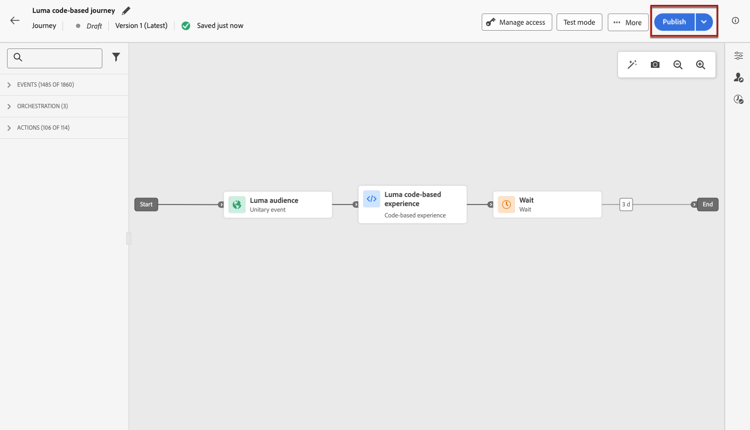Select the End node
The image size is (750, 430).
click(707, 204)
